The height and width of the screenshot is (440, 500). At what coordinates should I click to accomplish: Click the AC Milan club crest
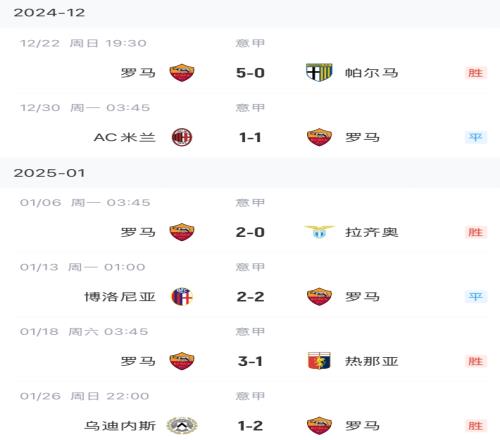click(182, 137)
